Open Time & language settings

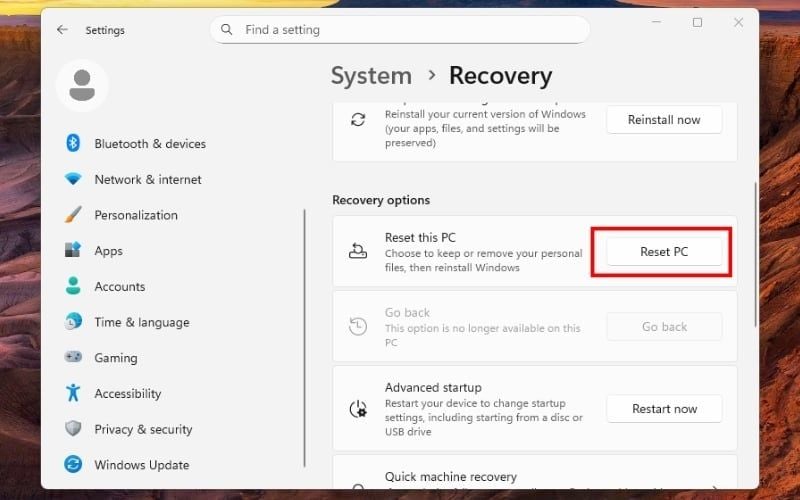coord(142,322)
